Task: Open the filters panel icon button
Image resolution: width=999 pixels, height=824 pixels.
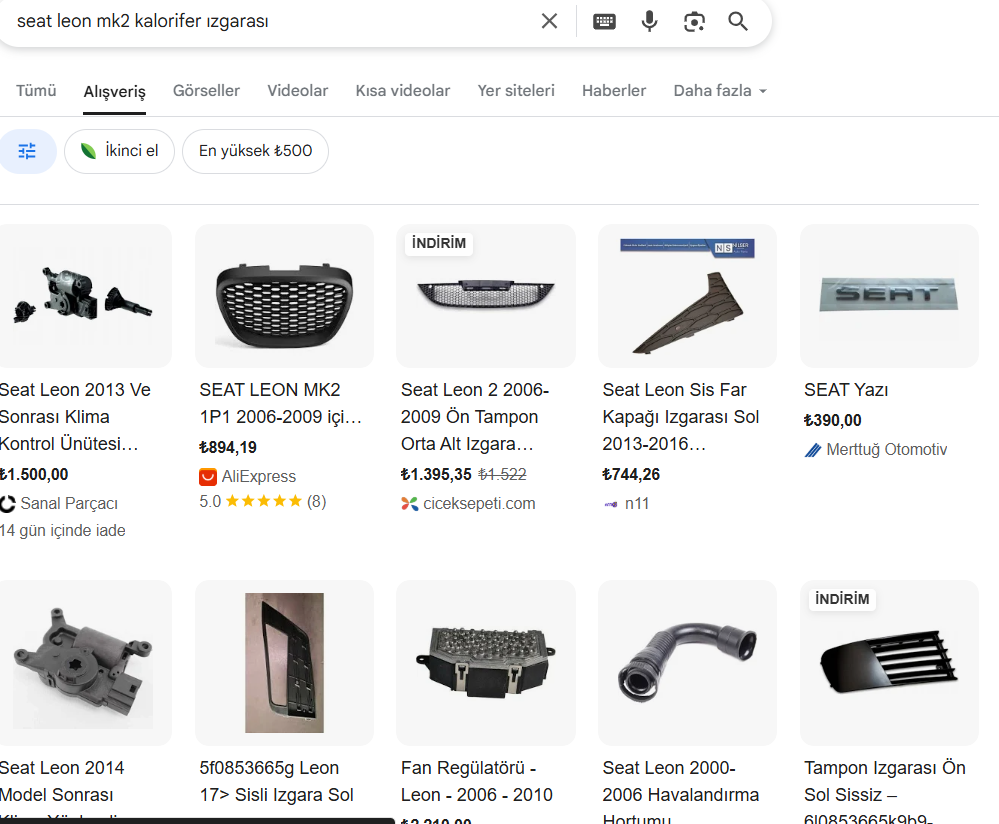Action: point(27,151)
